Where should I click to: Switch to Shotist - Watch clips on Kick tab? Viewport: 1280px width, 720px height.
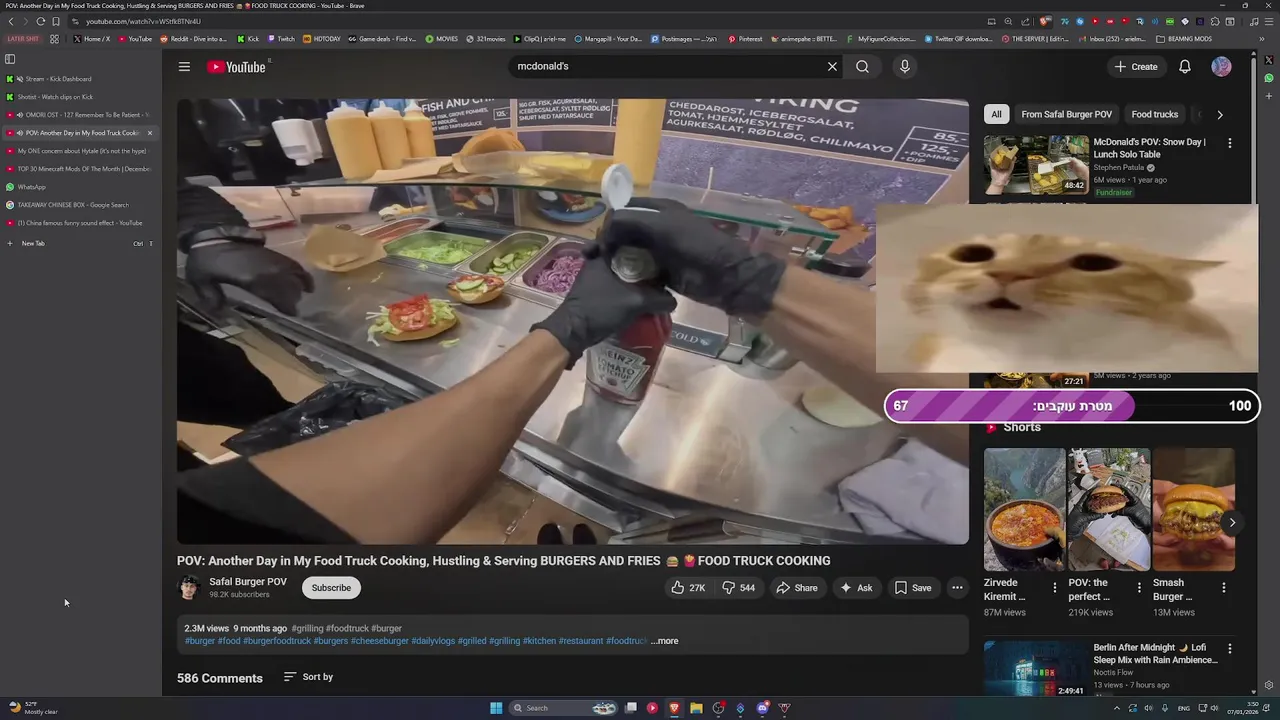[x=80, y=97]
